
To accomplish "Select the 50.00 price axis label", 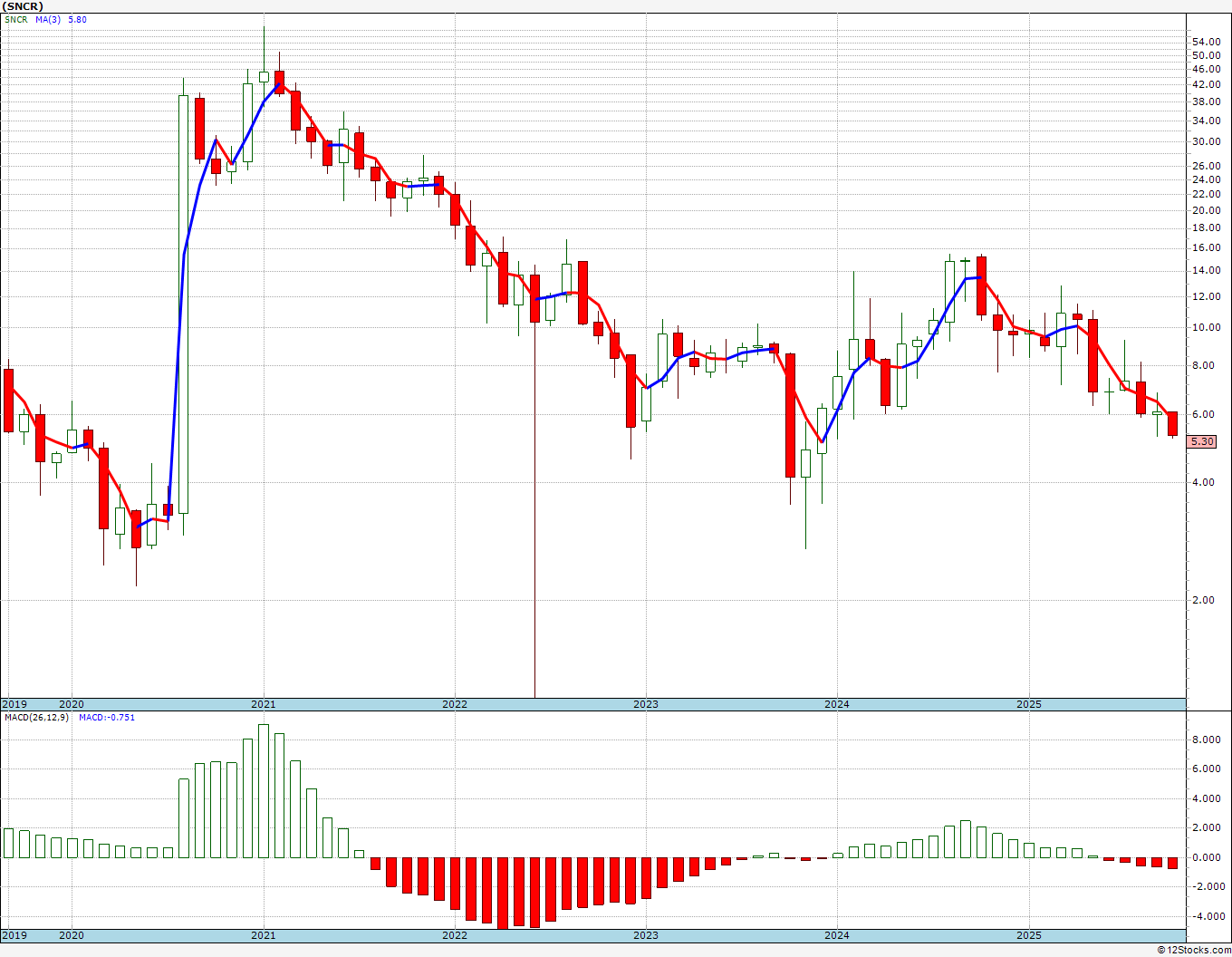I will tap(1206, 55).
